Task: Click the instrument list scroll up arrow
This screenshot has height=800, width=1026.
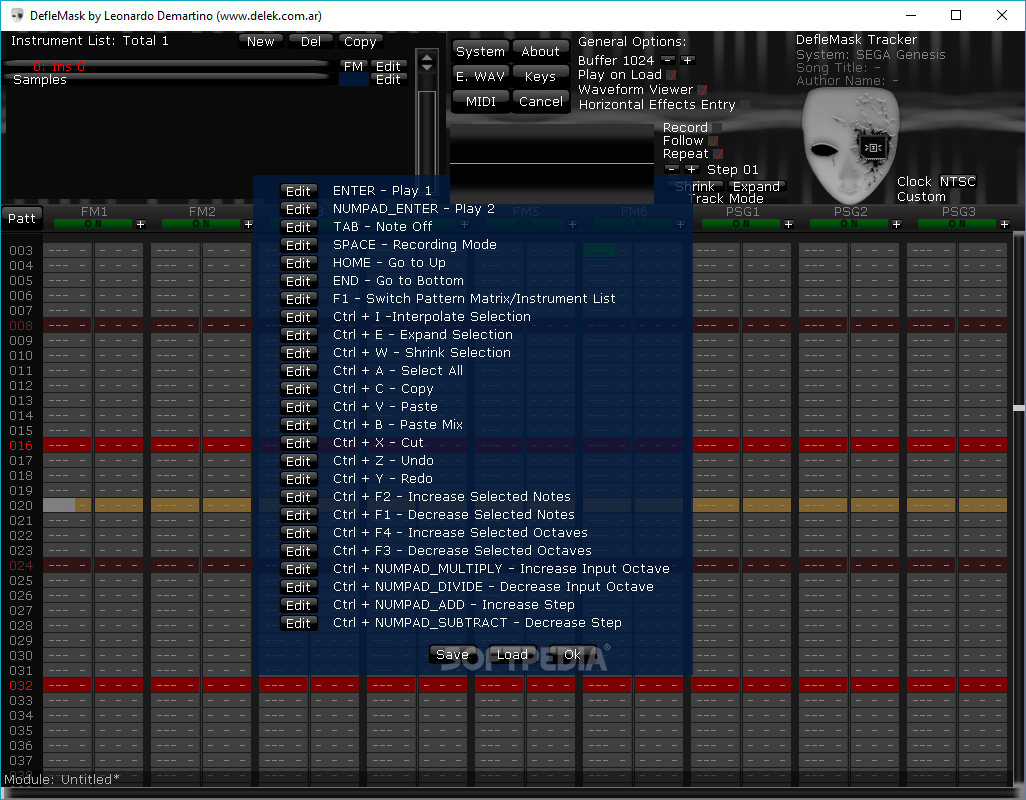Action: pos(427,57)
